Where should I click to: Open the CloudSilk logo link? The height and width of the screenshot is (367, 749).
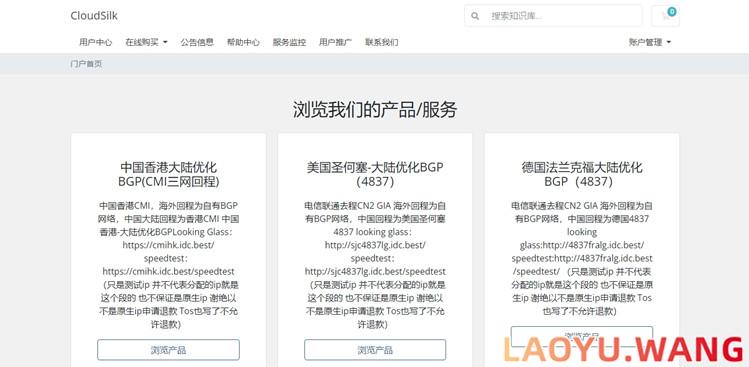94,16
